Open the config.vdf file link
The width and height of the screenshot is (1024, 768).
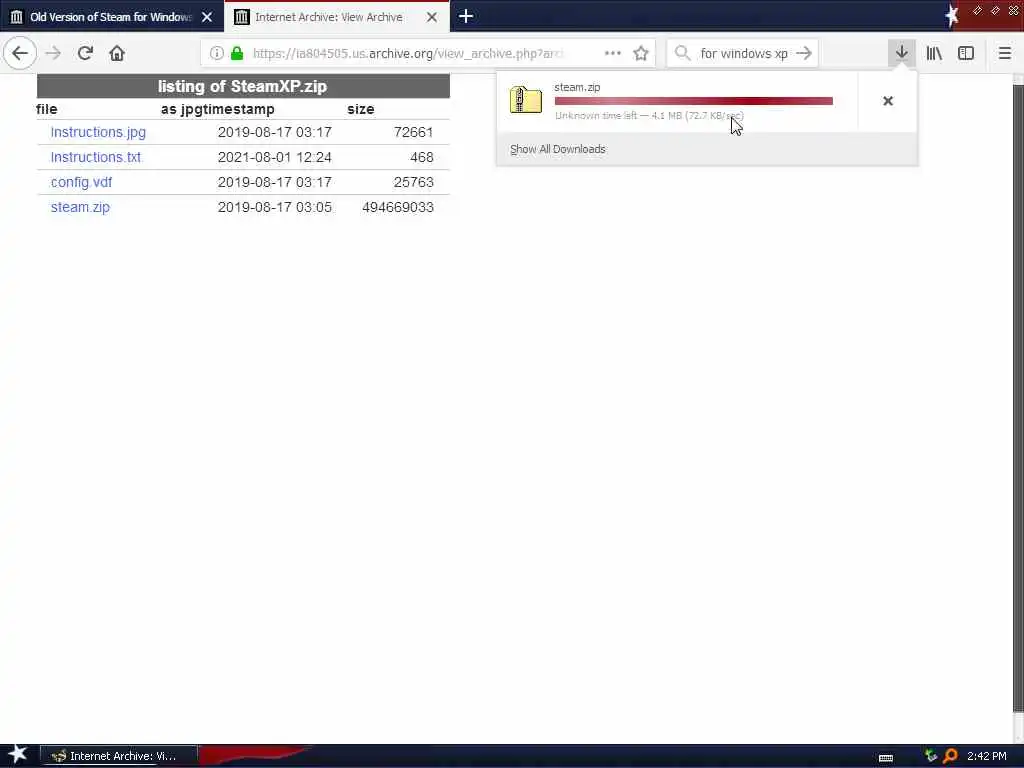click(81, 182)
